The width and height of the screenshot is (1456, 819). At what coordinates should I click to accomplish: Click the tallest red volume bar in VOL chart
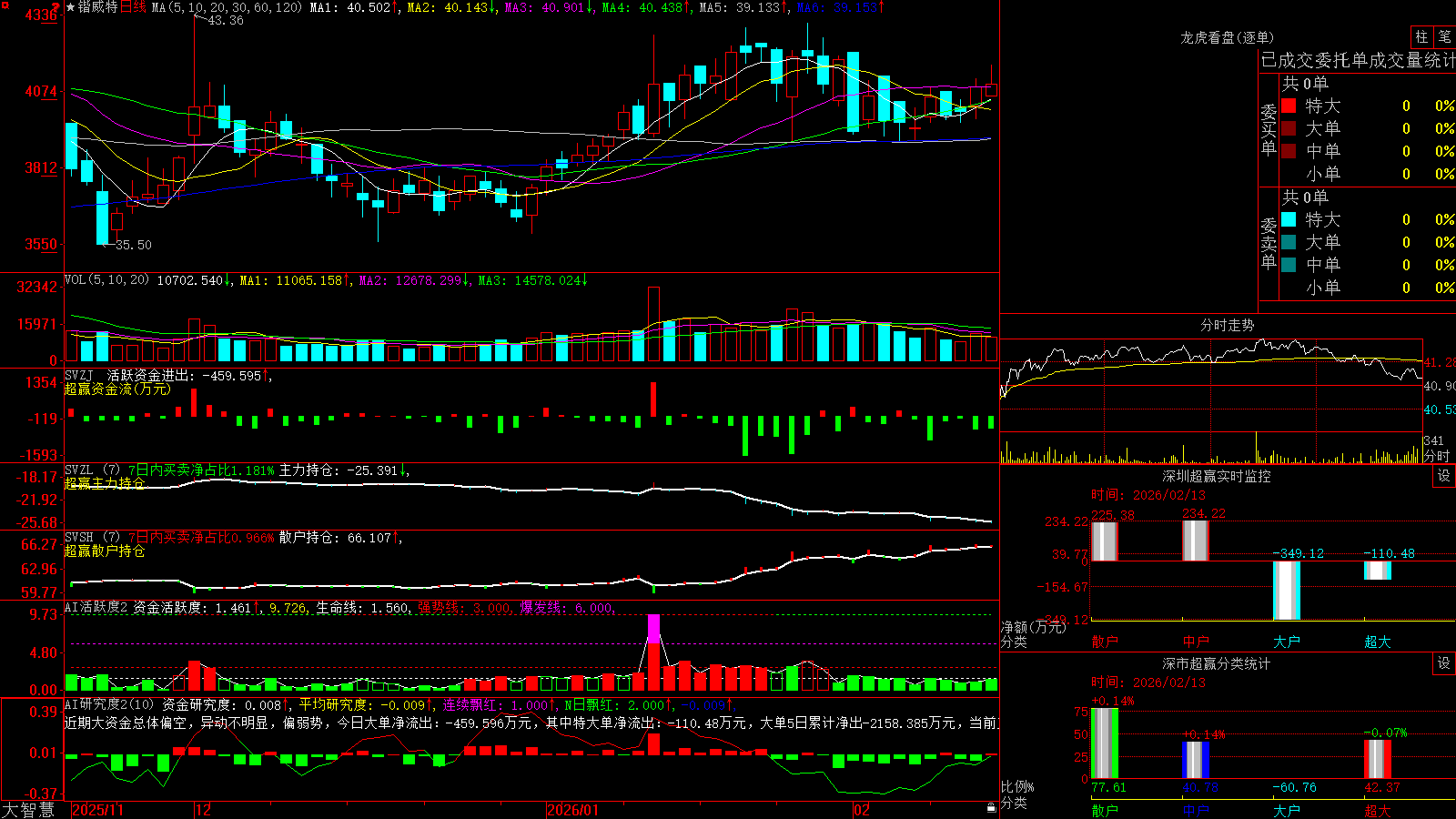[x=653, y=324]
